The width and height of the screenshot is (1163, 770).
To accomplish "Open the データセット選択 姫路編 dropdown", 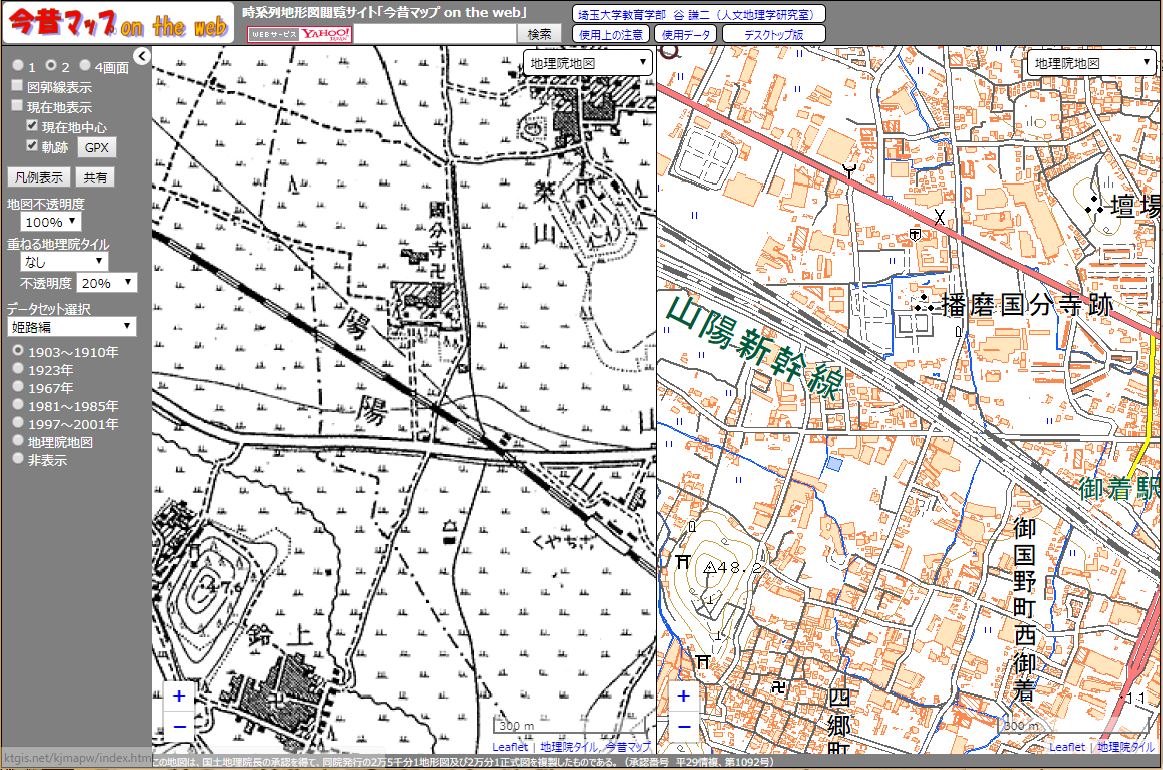I will [x=72, y=326].
